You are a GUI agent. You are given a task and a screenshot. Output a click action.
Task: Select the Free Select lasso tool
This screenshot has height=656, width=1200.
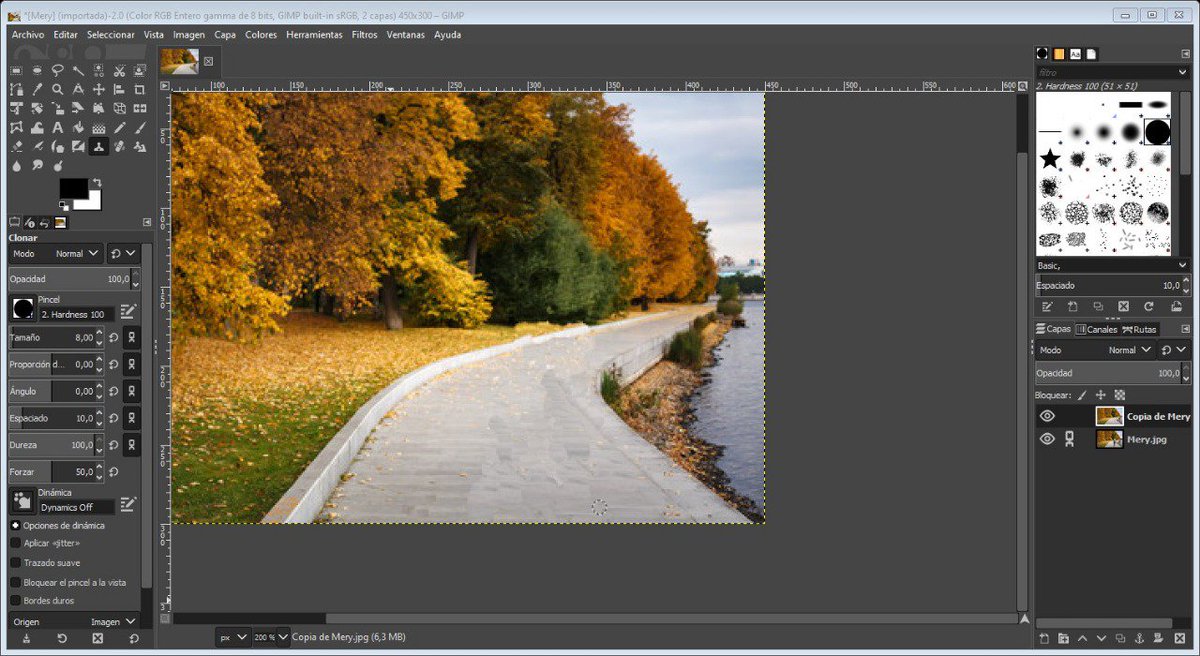pyautogui.click(x=57, y=70)
